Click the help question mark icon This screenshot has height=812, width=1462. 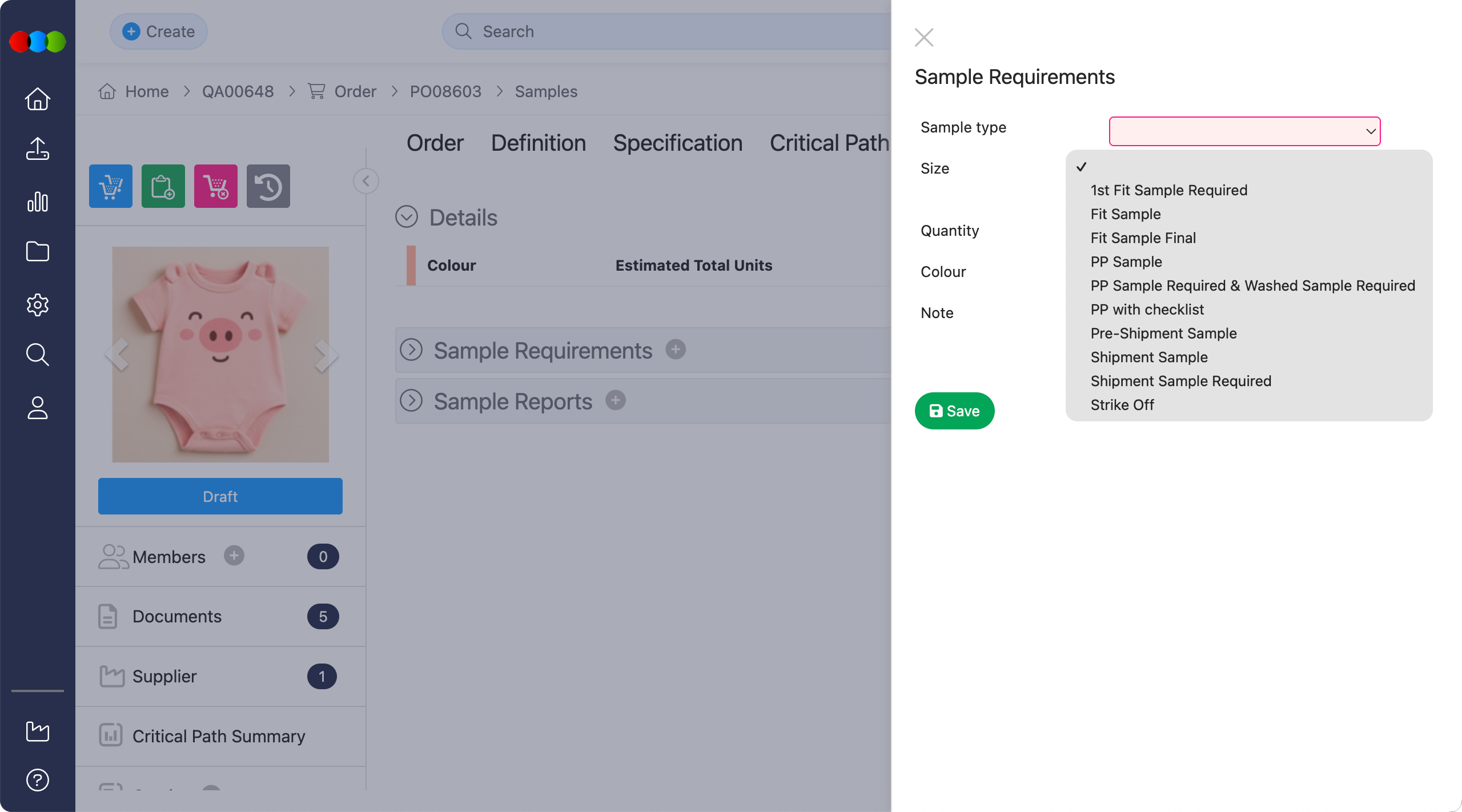[38, 780]
